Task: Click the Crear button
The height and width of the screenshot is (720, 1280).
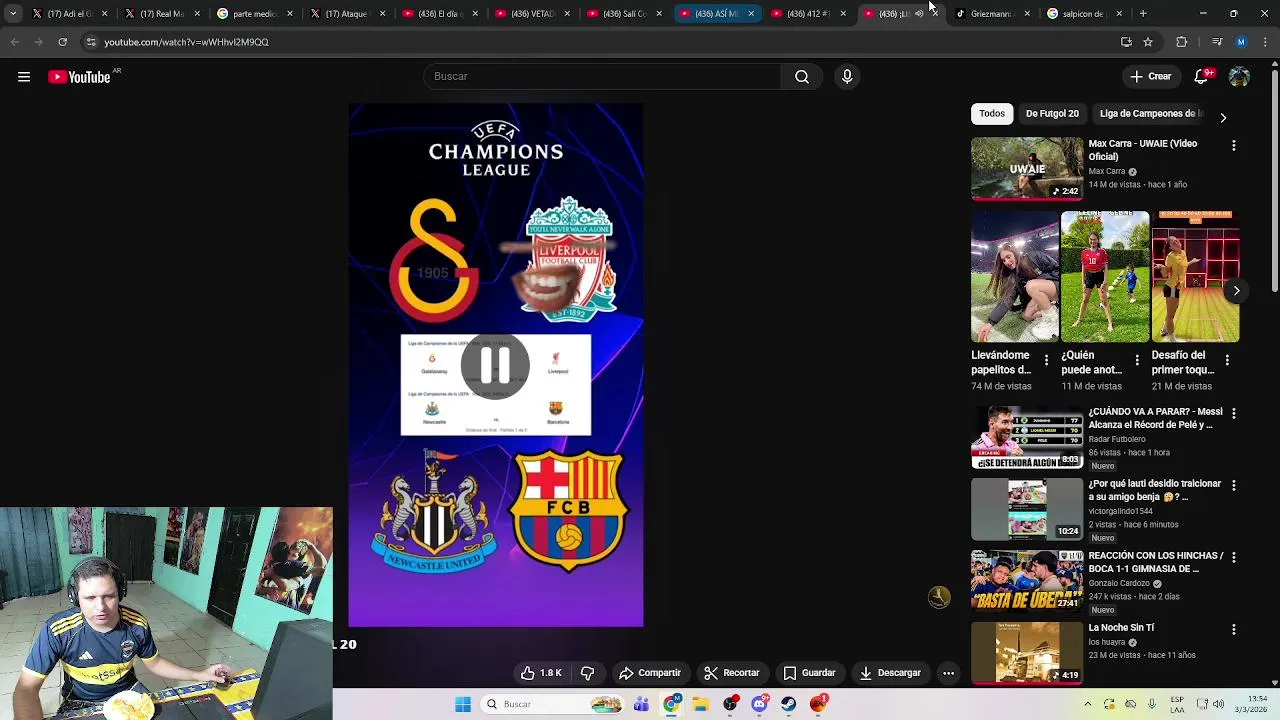Action: (1150, 76)
